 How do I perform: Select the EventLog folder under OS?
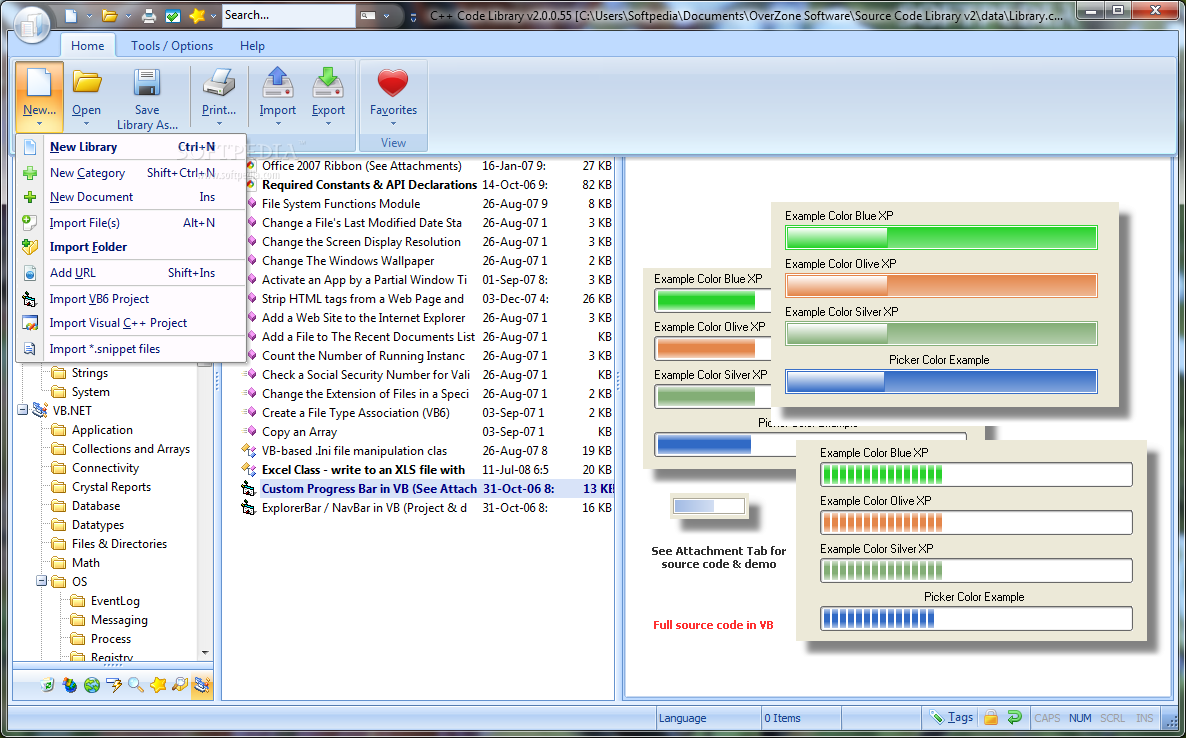pos(115,600)
